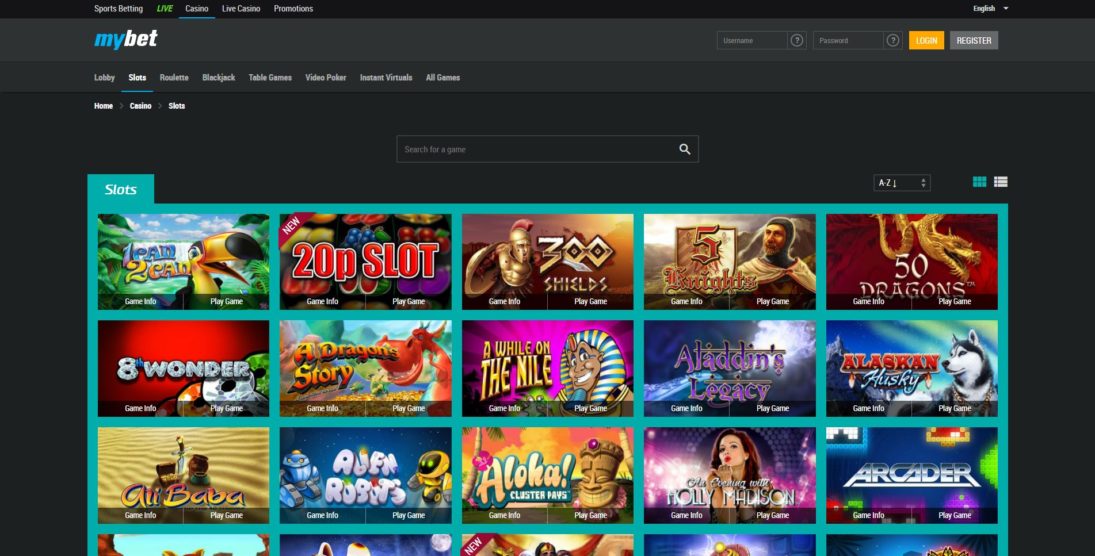Click the mybet logo
Viewport: 1095px width, 556px height.
[x=126, y=39]
